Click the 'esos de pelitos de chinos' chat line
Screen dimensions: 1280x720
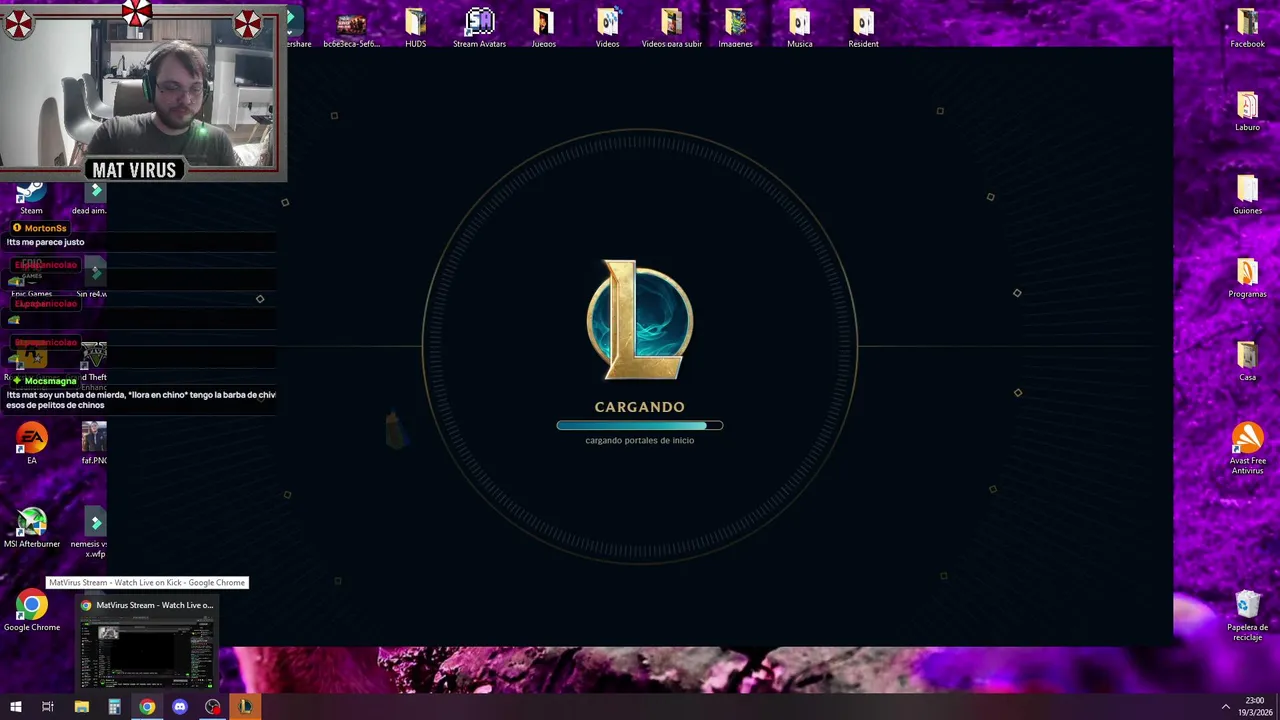[x=55, y=405]
